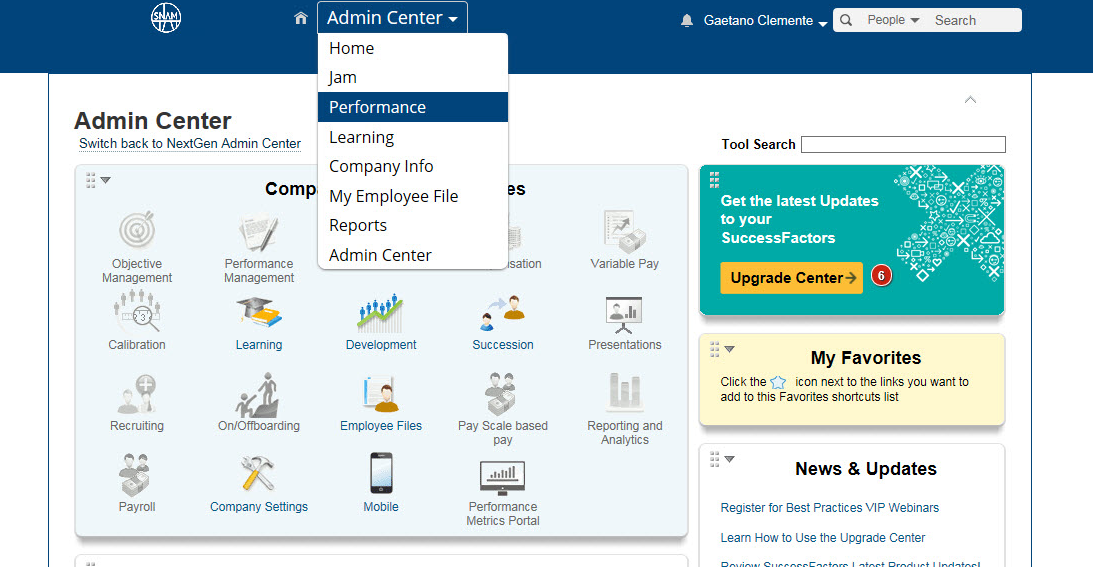Open the Presentations icon
The image size is (1093, 572).
[625, 314]
